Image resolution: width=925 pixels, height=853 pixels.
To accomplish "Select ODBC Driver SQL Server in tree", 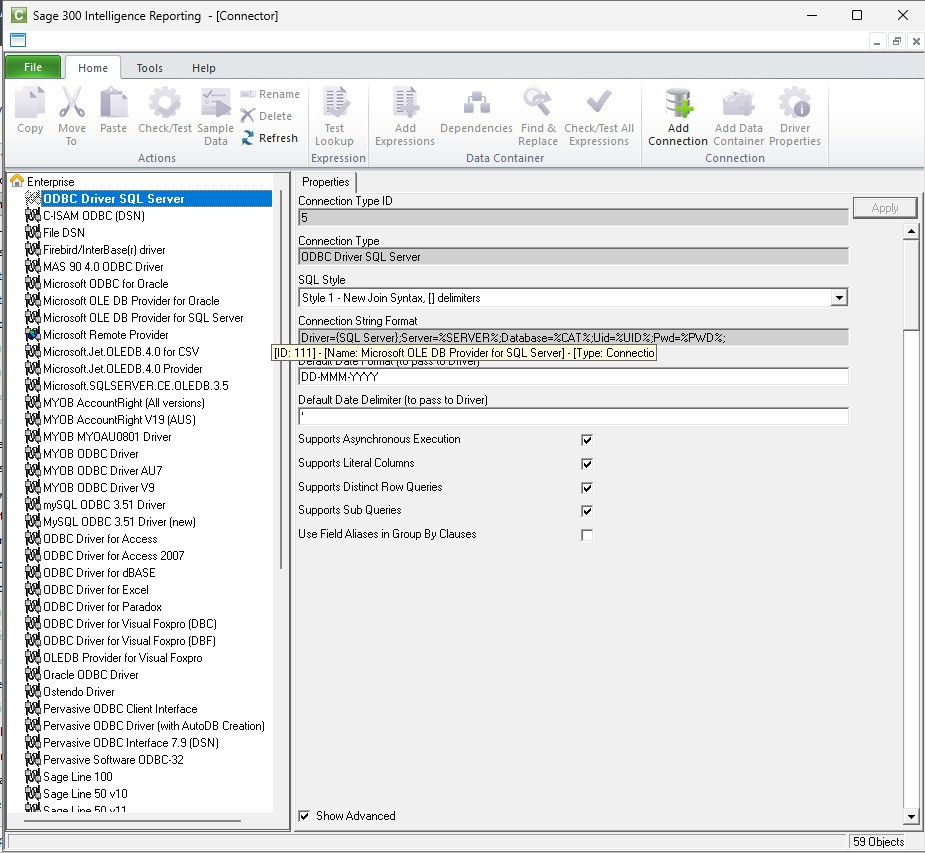I will pyautogui.click(x=114, y=199).
